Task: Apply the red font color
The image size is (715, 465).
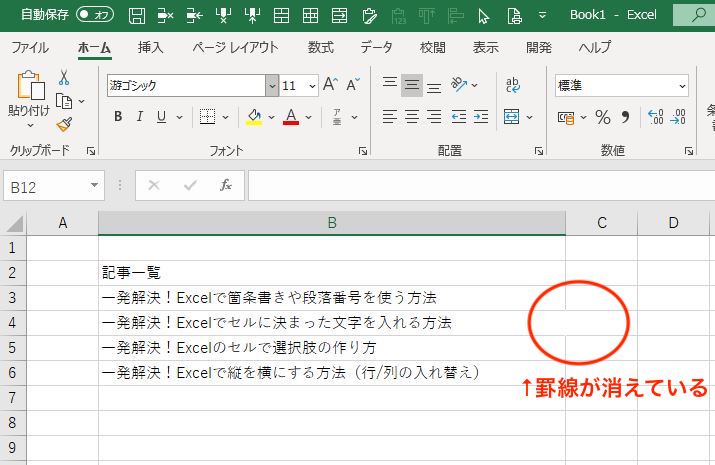Action: (x=291, y=117)
